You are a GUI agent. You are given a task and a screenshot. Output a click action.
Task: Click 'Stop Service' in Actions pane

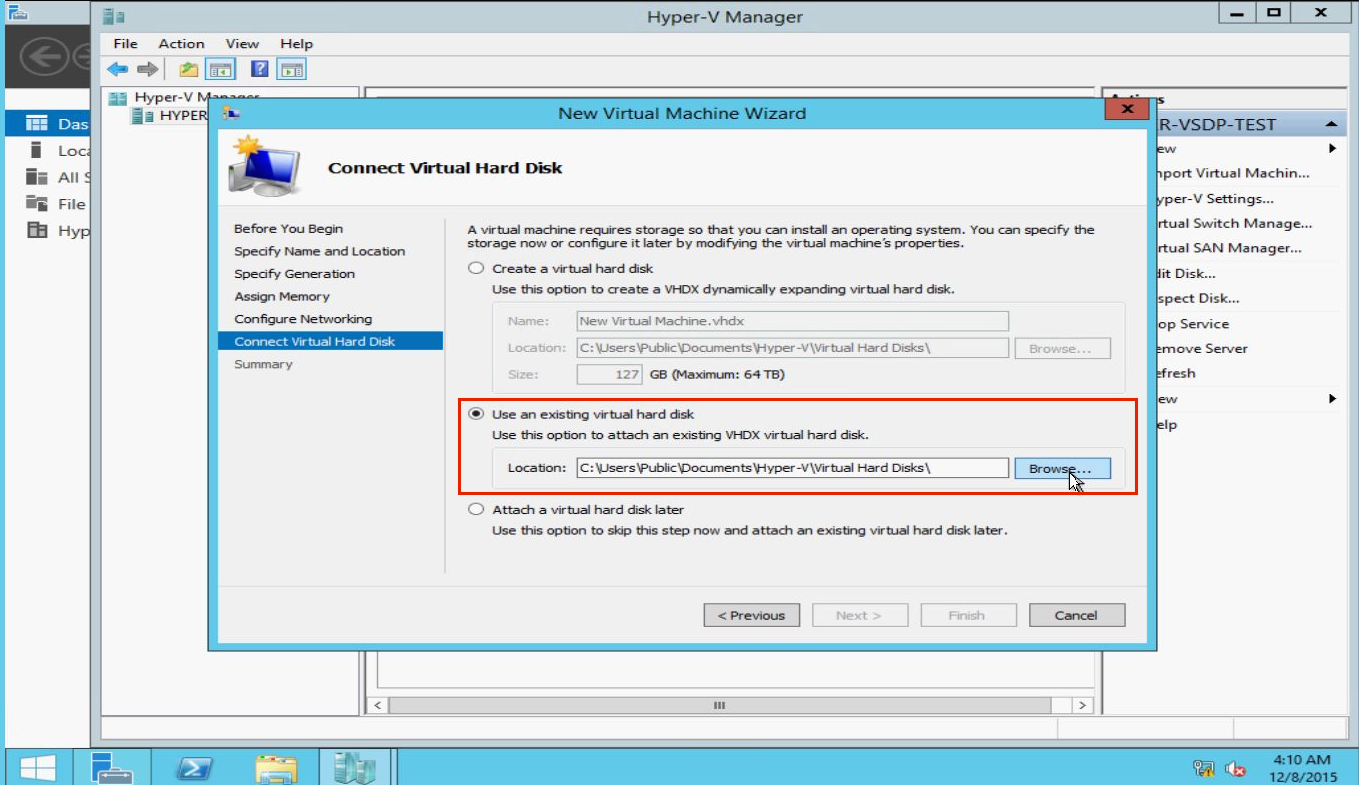tap(1191, 324)
